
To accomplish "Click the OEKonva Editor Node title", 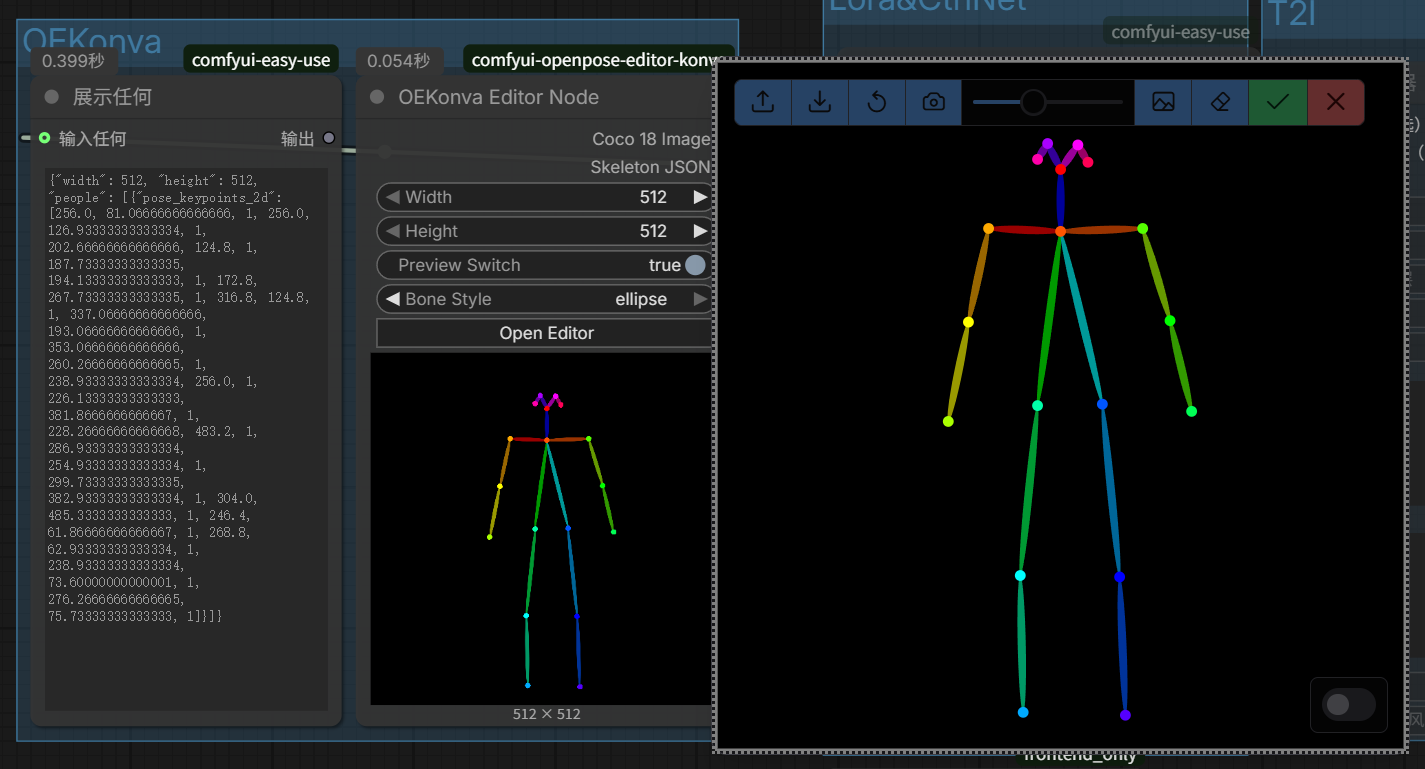I will (x=498, y=97).
